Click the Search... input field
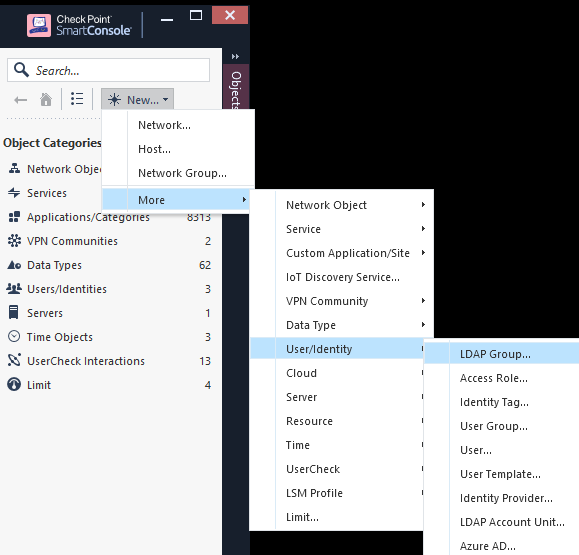 (109, 70)
